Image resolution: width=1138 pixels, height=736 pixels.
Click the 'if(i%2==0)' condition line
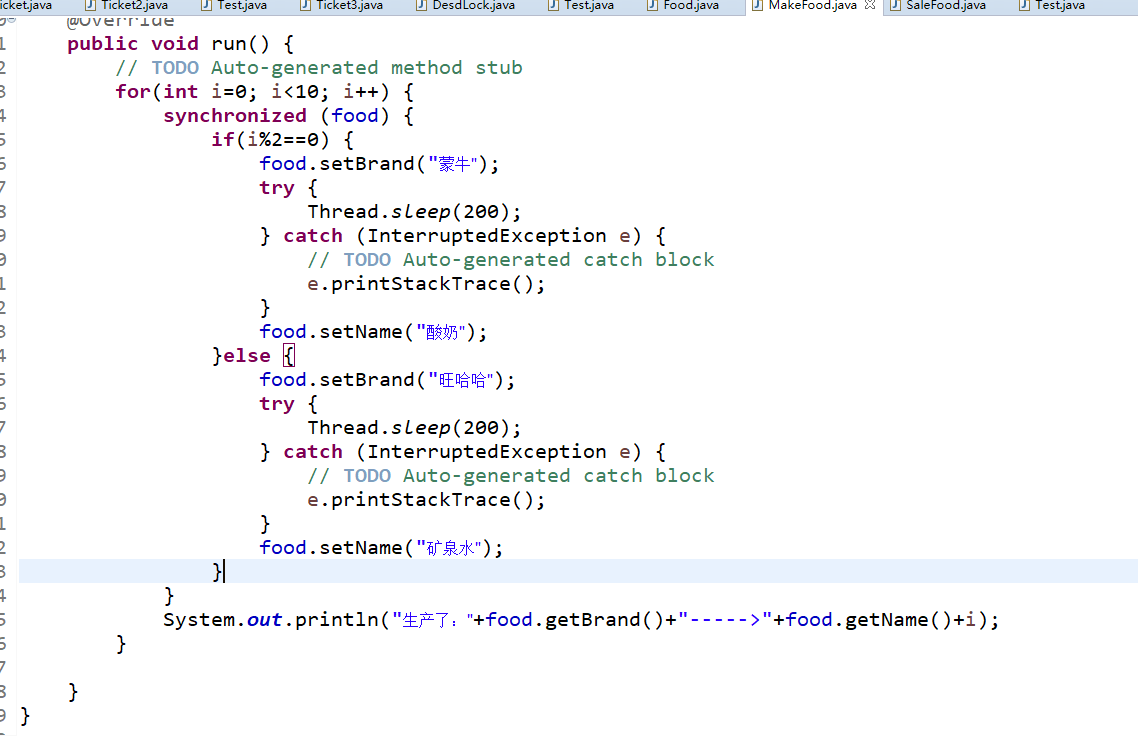[x=282, y=140]
